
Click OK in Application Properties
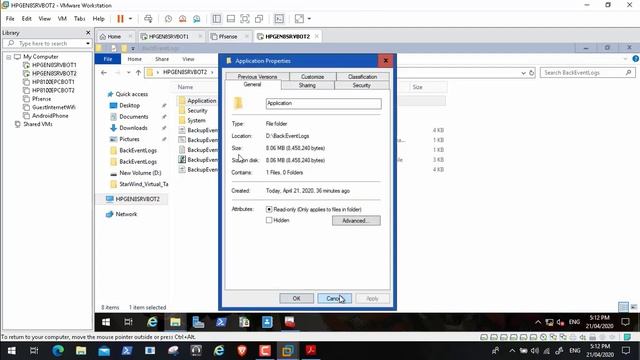click(x=296, y=298)
